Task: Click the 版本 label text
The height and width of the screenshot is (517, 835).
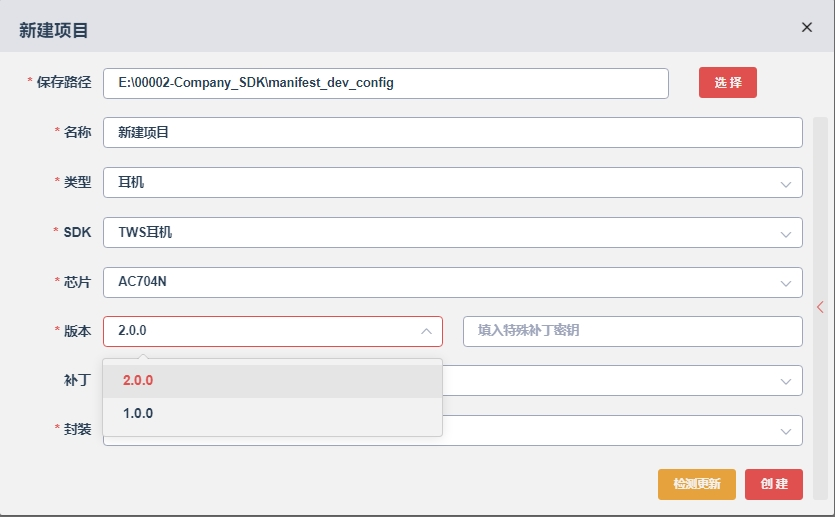Action: (77, 331)
